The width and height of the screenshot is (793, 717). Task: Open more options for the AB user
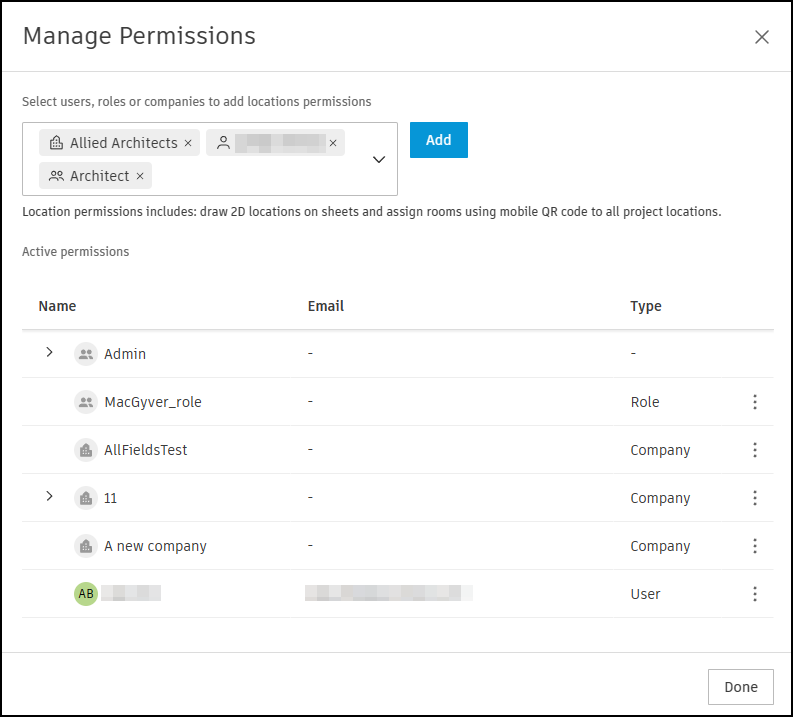(755, 594)
